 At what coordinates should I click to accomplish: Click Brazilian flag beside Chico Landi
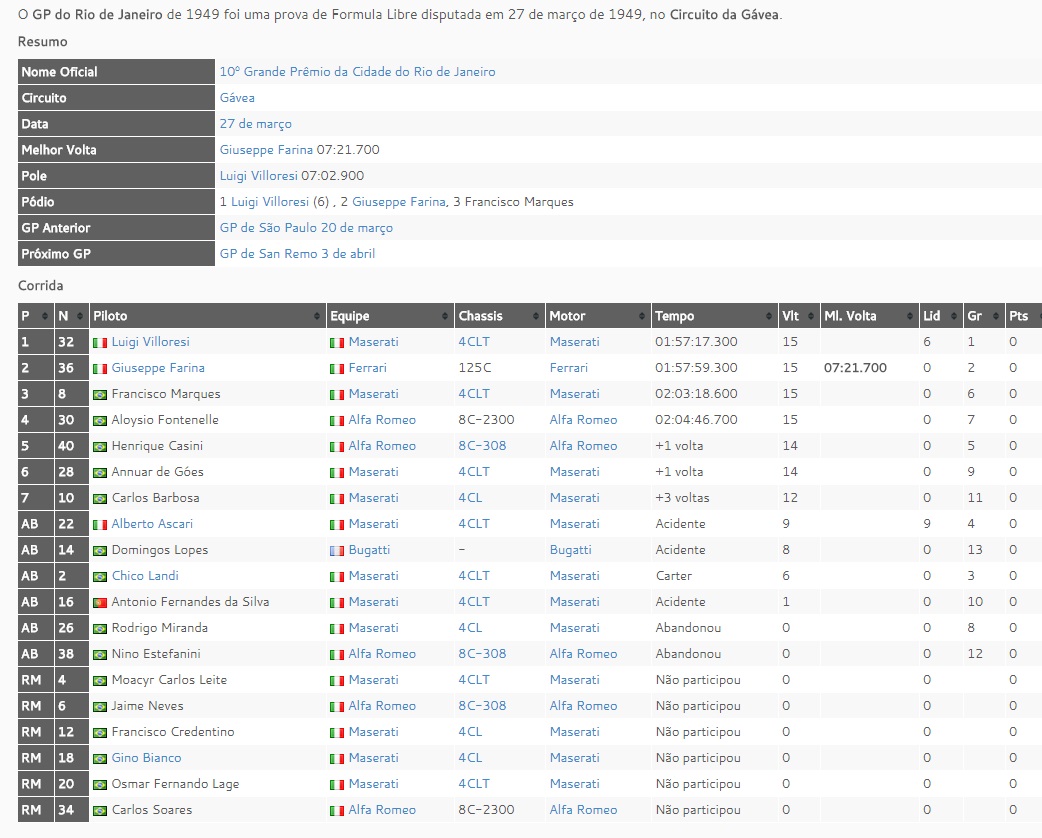[x=100, y=577]
